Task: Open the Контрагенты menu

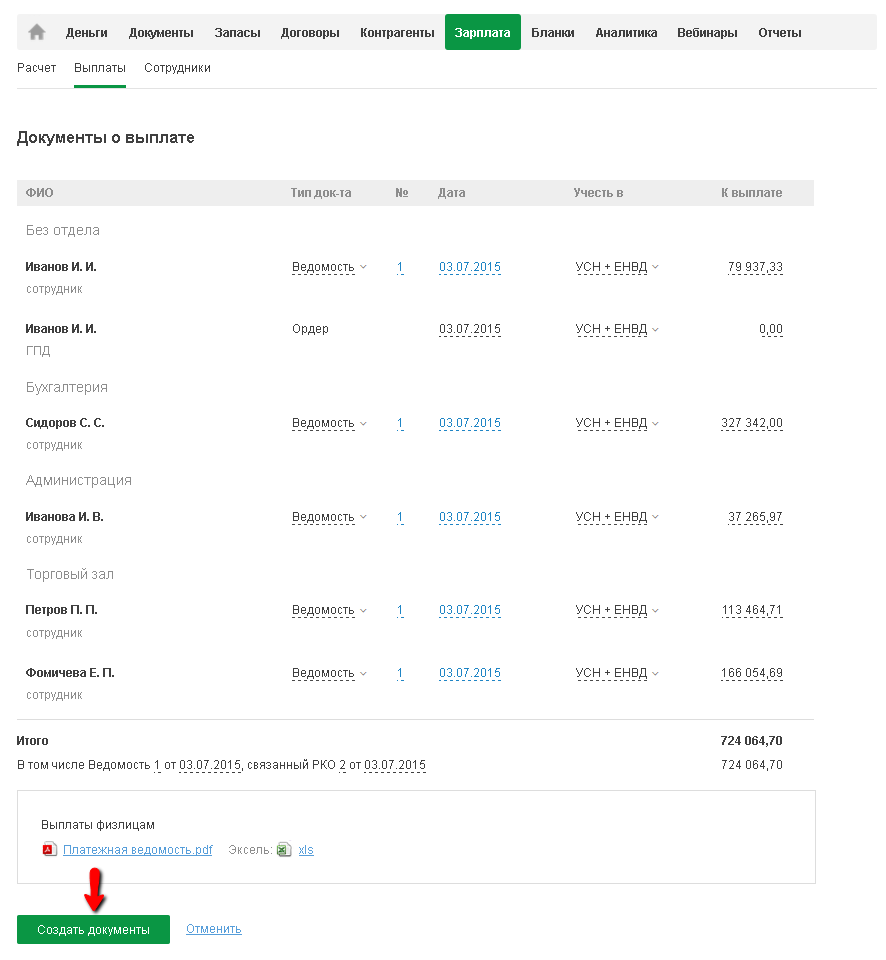Action: tap(397, 32)
